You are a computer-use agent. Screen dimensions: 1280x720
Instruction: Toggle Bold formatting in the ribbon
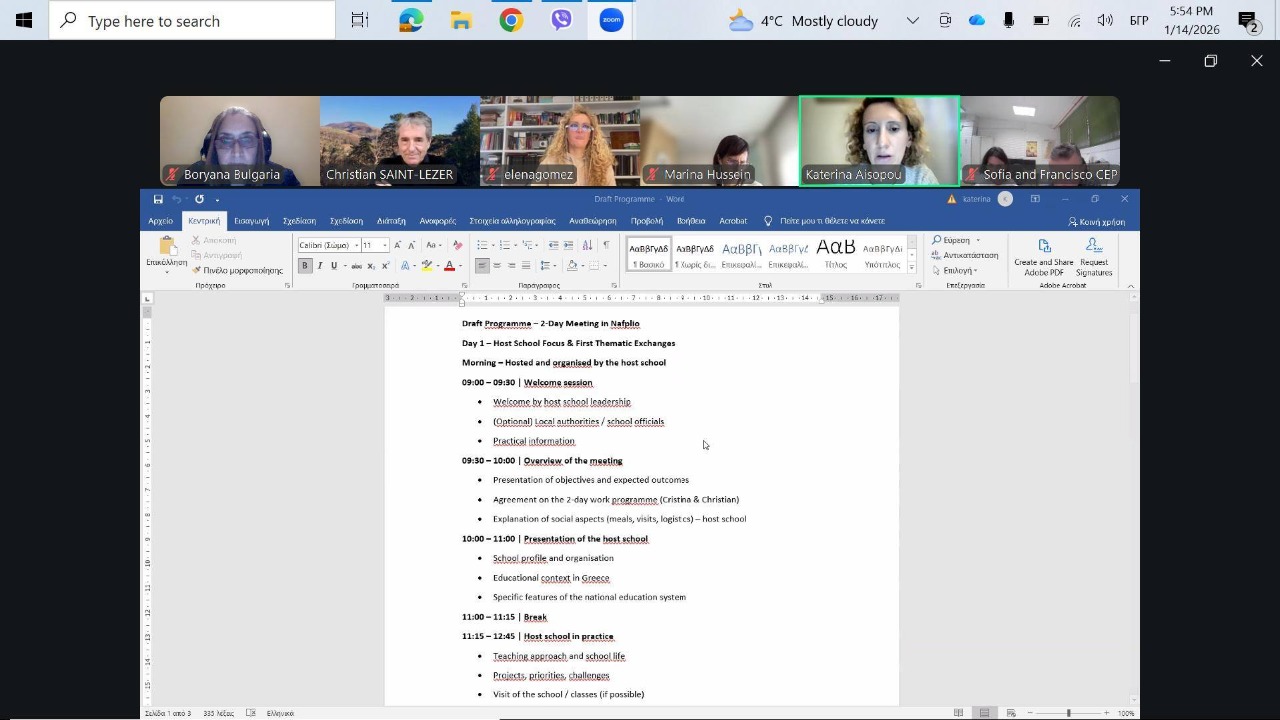pos(305,266)
